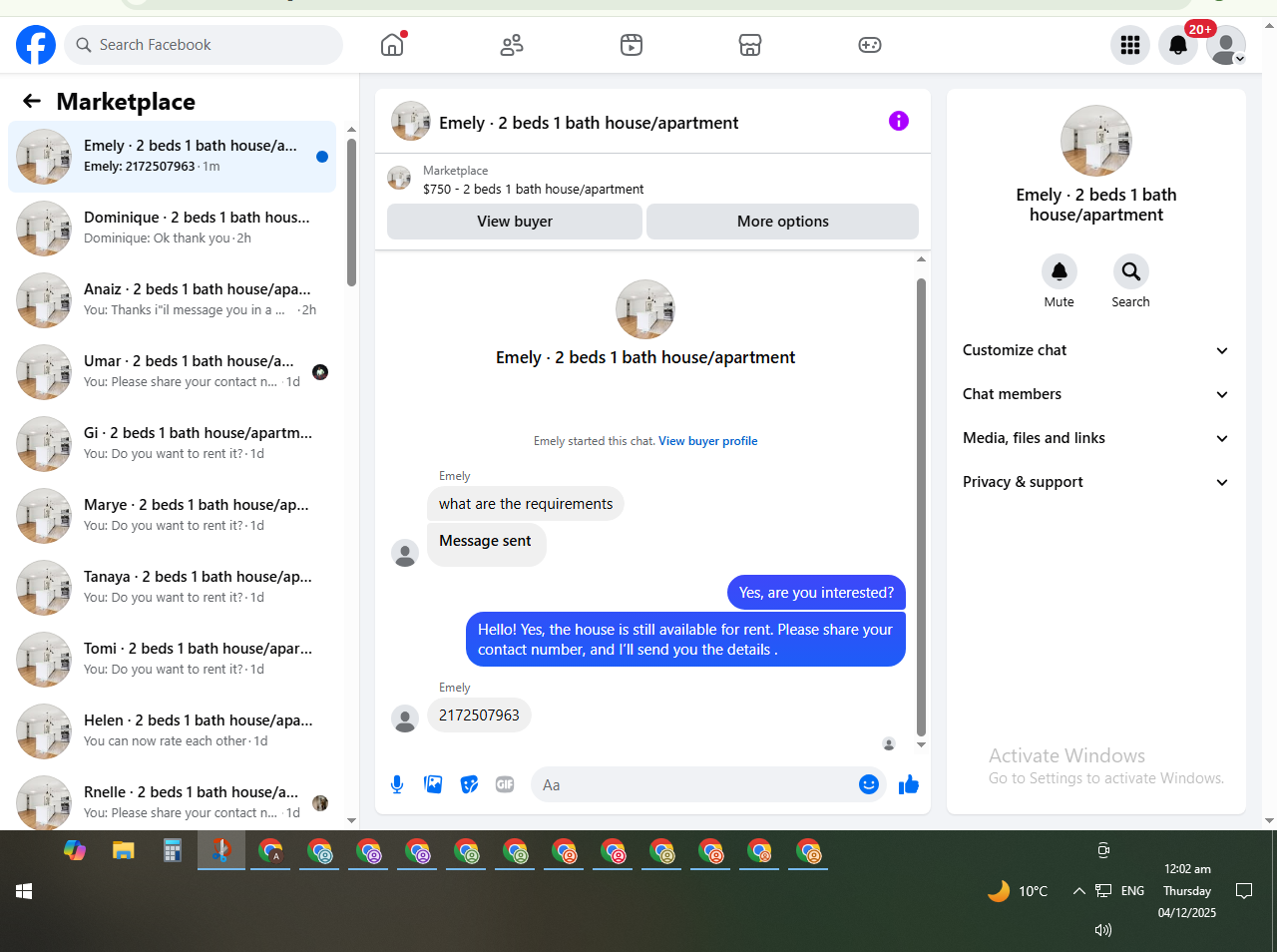1277x952 pixels.
Task: Go to the Home feed icon
Action: 392,45
